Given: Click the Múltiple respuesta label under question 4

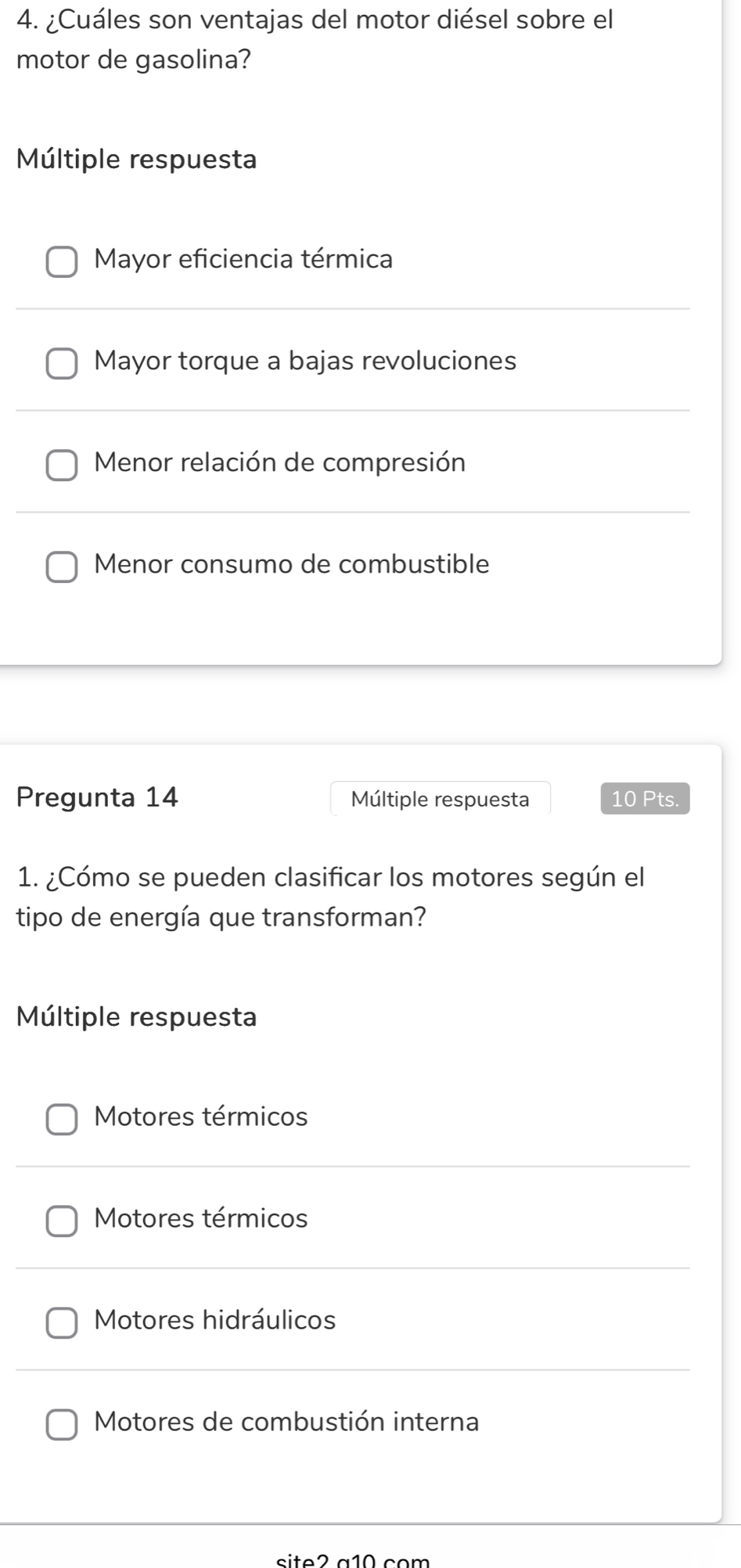Looking at the screenshot, I should pyautogui.click(x=135, y=160).
